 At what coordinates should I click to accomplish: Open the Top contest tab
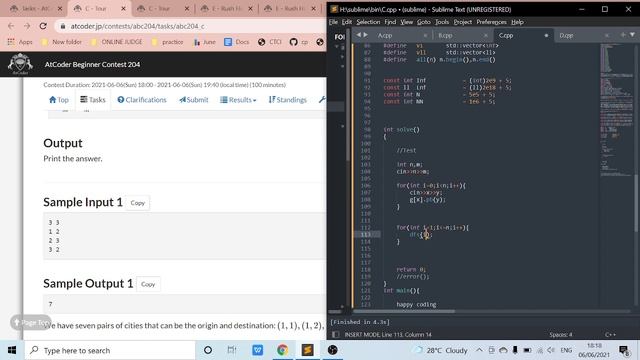tap(59, 100)
